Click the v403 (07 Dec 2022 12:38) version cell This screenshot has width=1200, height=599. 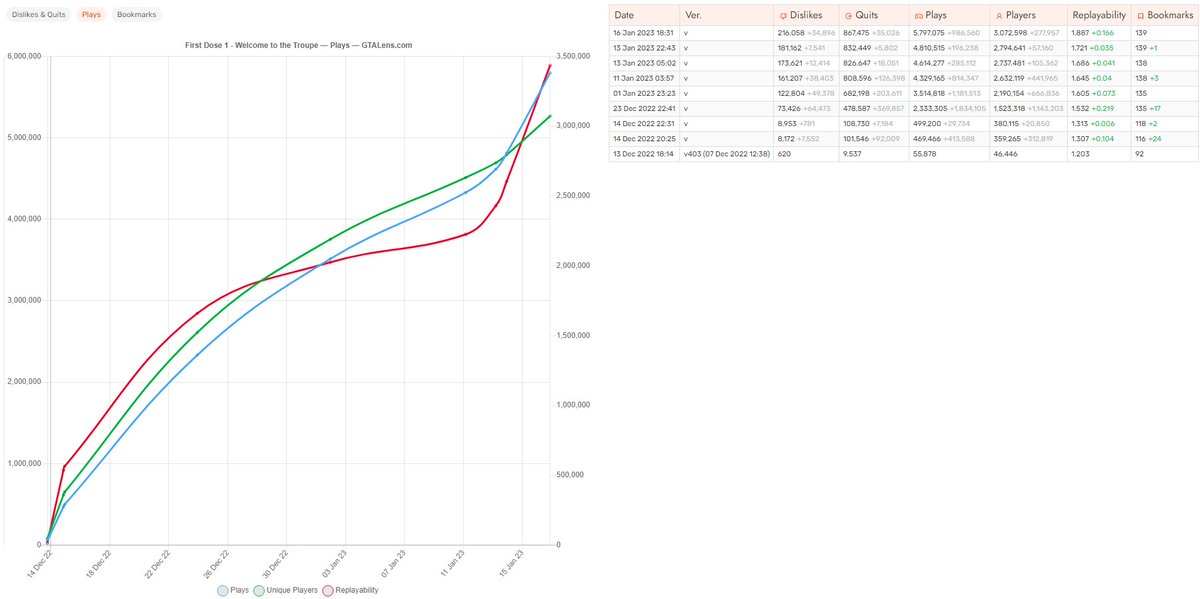tap(725, 154)
